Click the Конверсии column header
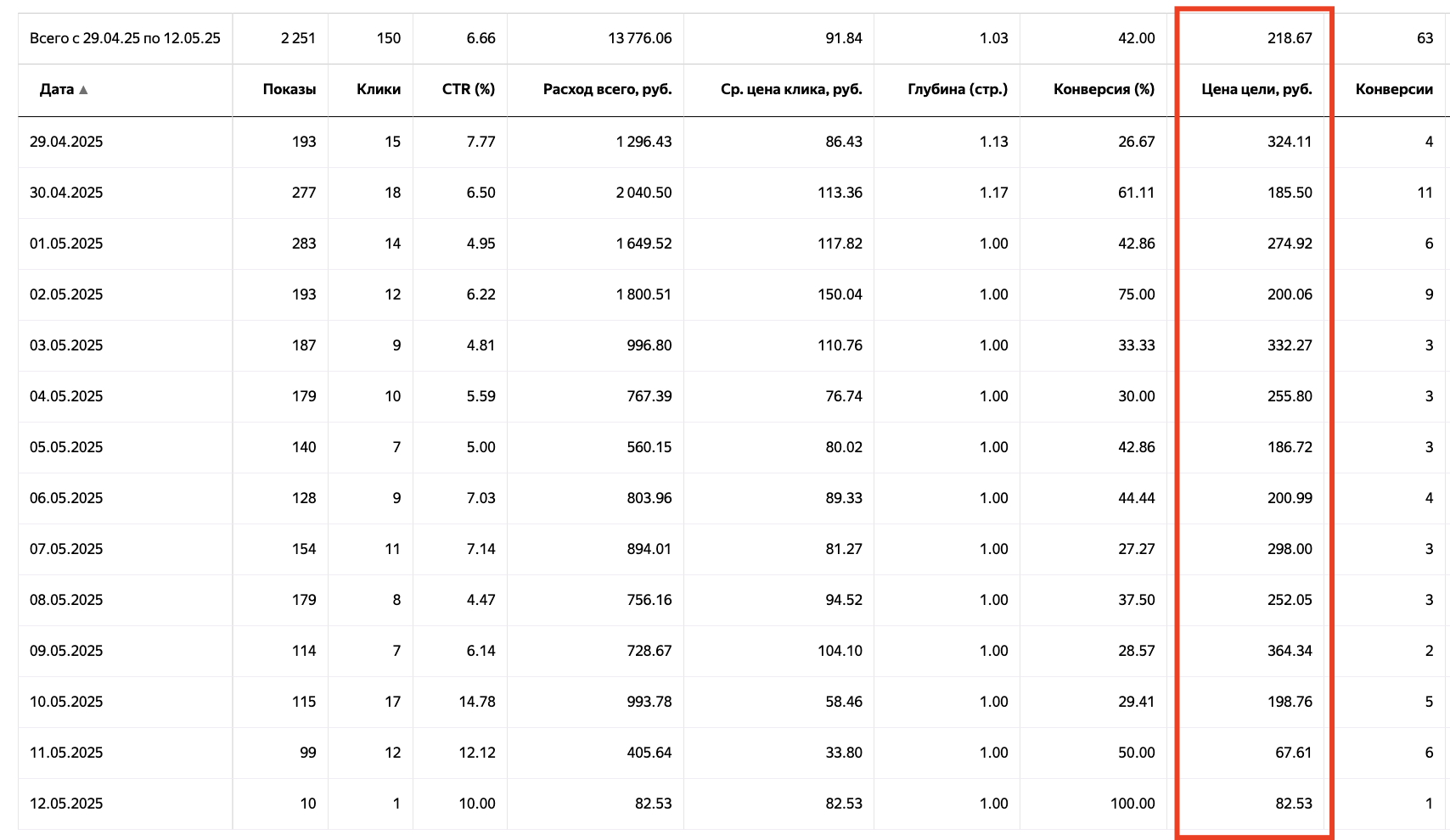Viewport: 1450px width, 840px height. [1394, 89]
